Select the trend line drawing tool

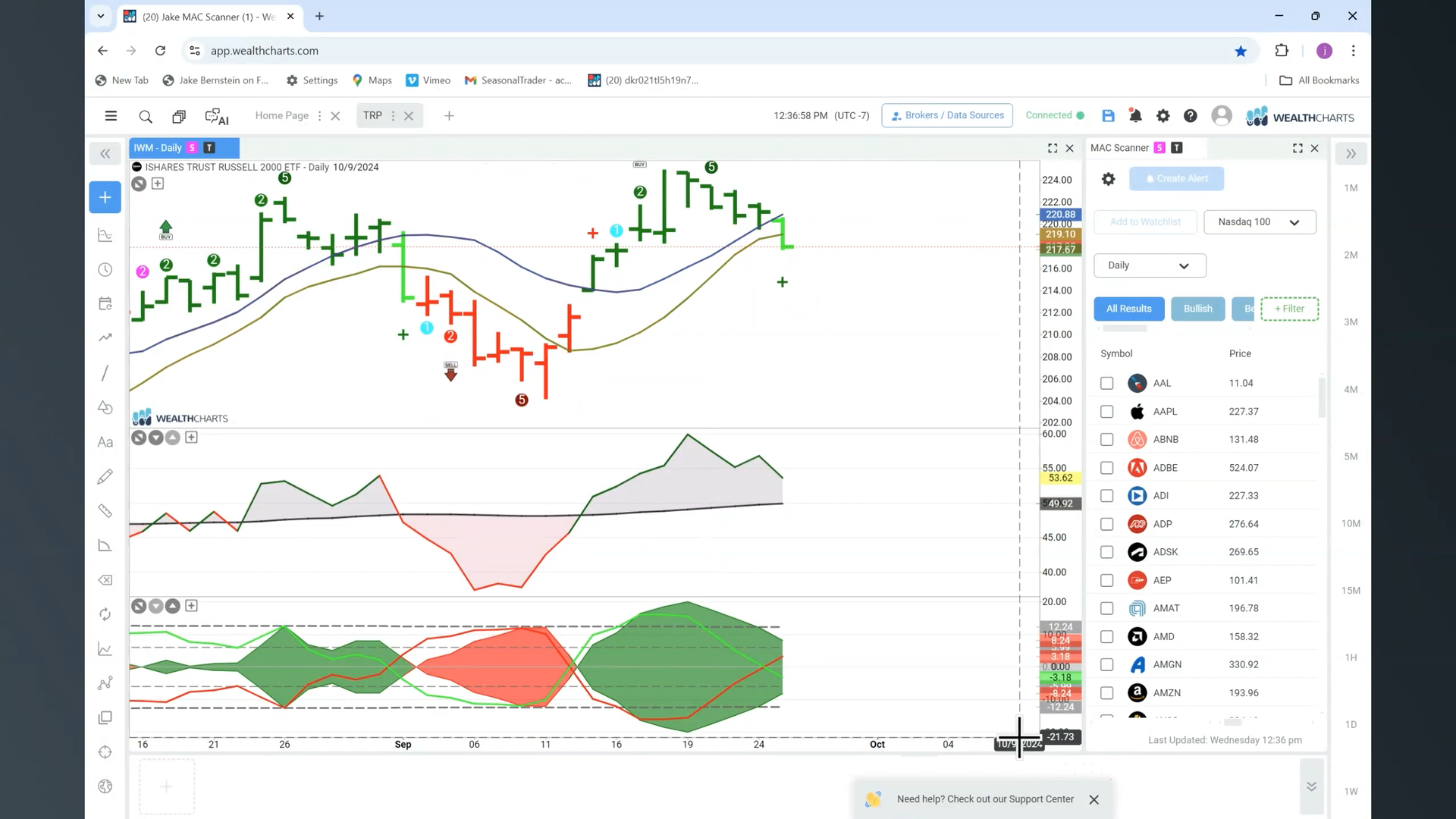105,373
